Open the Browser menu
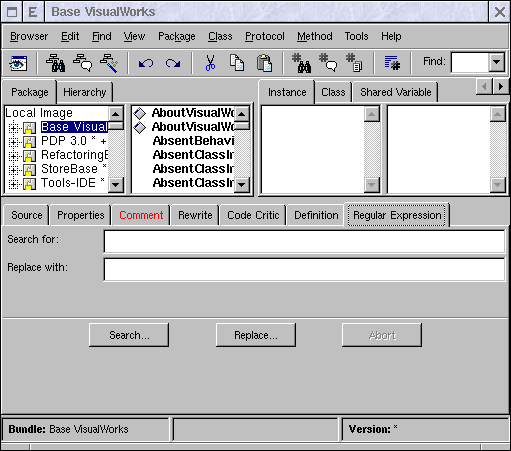The image size is (511, 451). (29, 36)
